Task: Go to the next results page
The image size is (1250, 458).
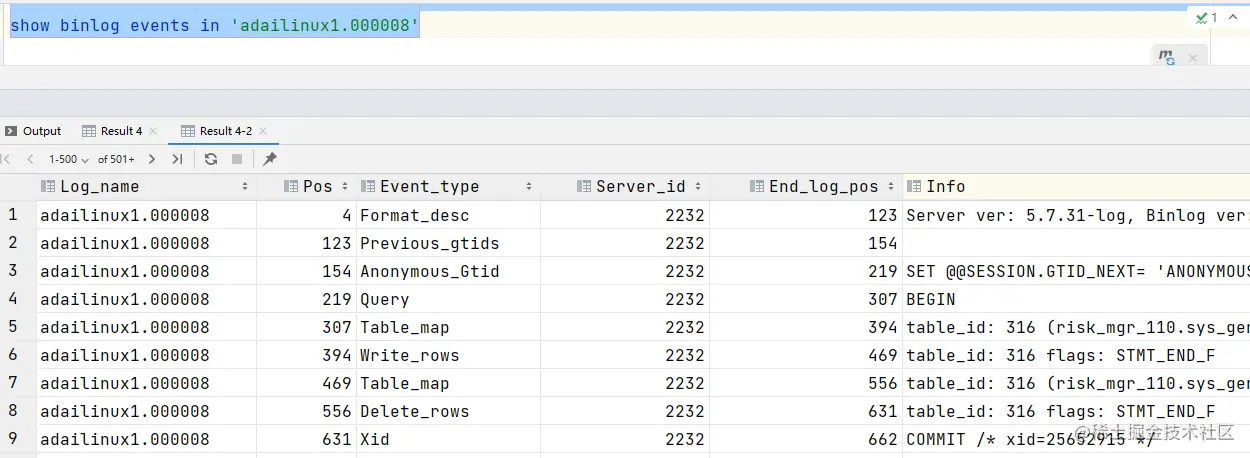Action: coord(152,159)
